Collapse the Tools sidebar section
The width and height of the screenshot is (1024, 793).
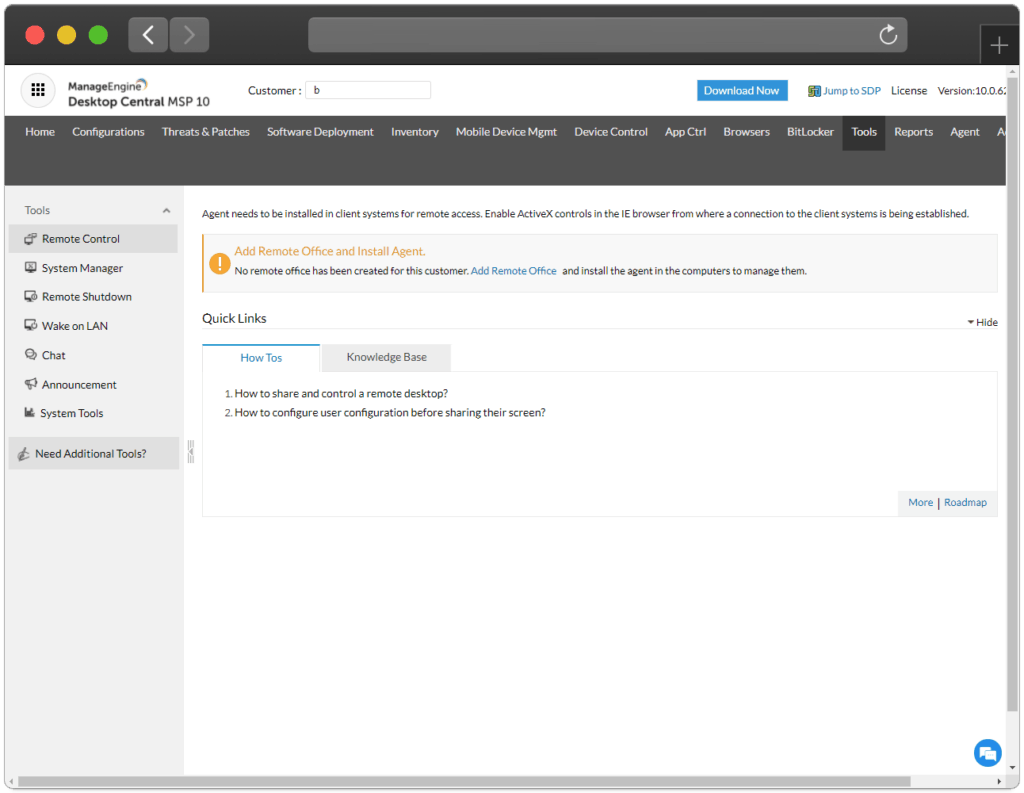click(167, 210)
